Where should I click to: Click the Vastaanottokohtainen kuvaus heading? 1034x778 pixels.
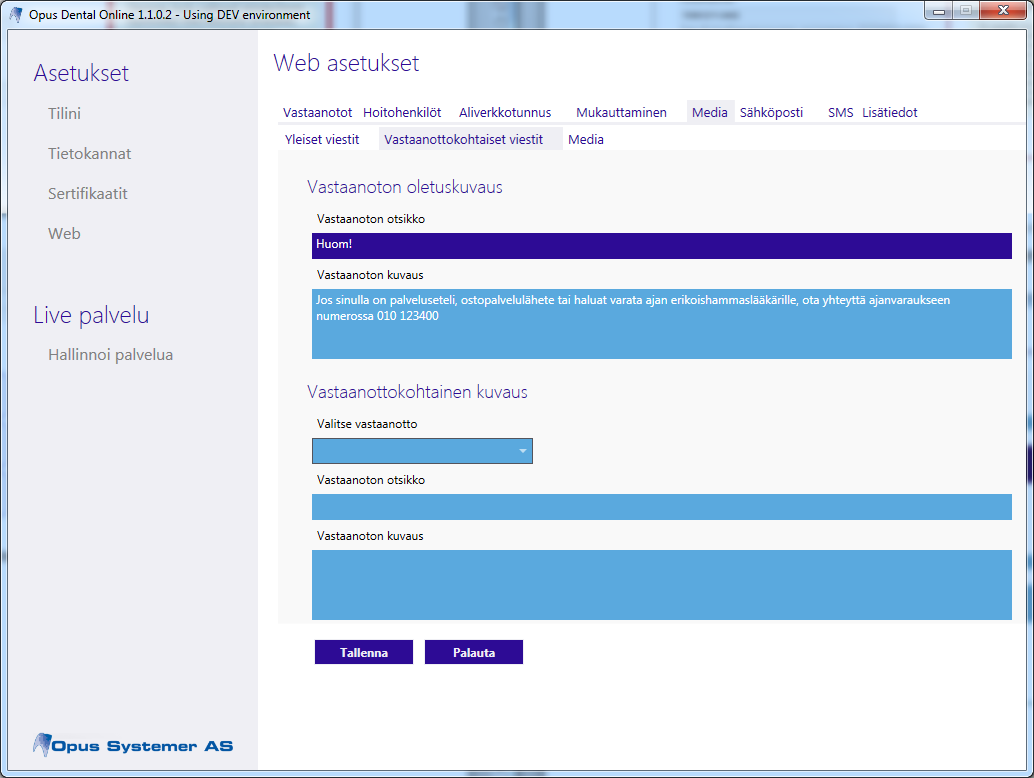(417, 392)
